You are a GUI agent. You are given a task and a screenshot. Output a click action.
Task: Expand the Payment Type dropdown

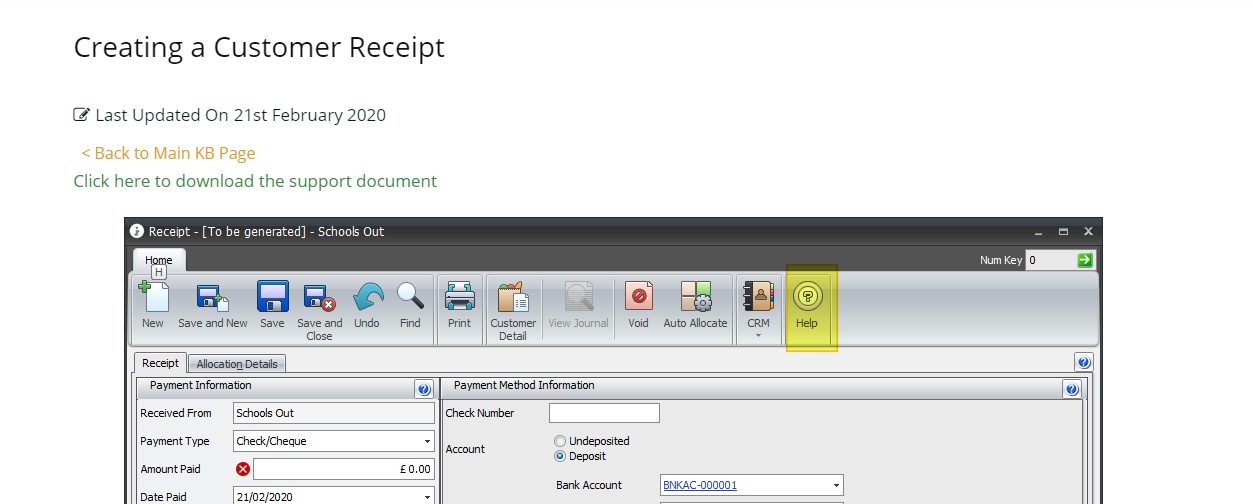coord(427,441)
